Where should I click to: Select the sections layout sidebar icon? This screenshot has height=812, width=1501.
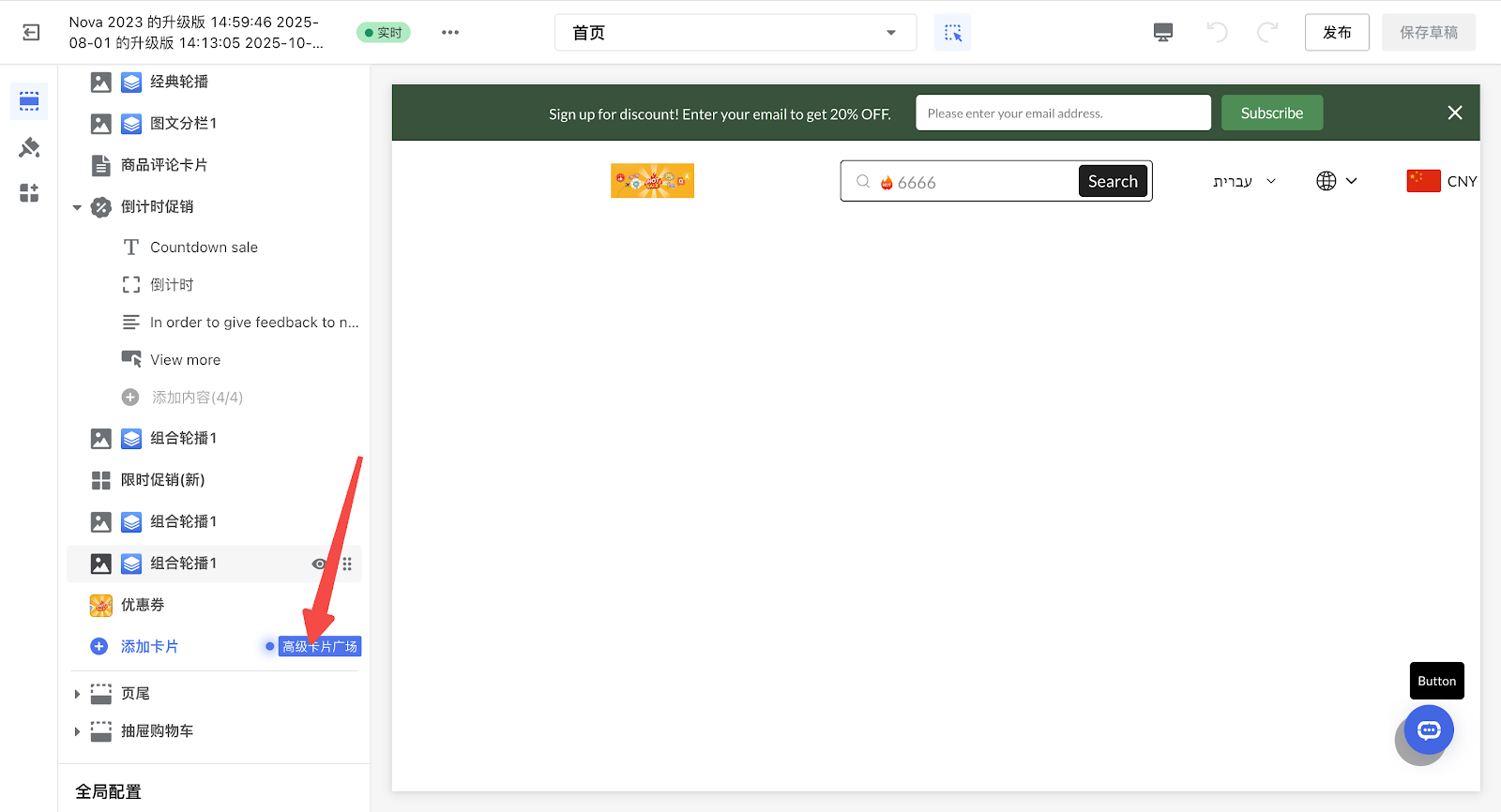[29, 101]
